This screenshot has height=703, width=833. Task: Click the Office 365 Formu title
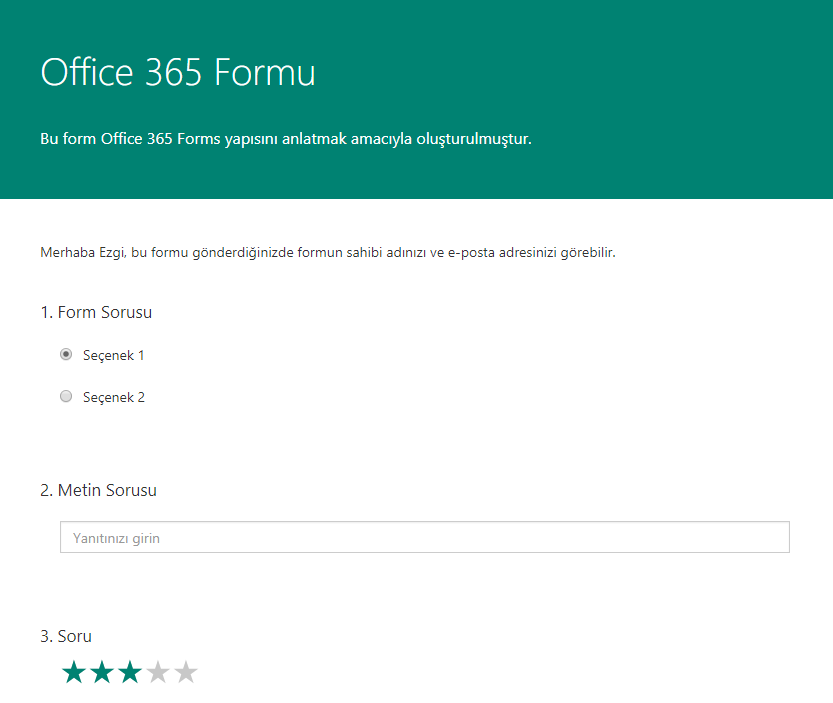[178, 72]
